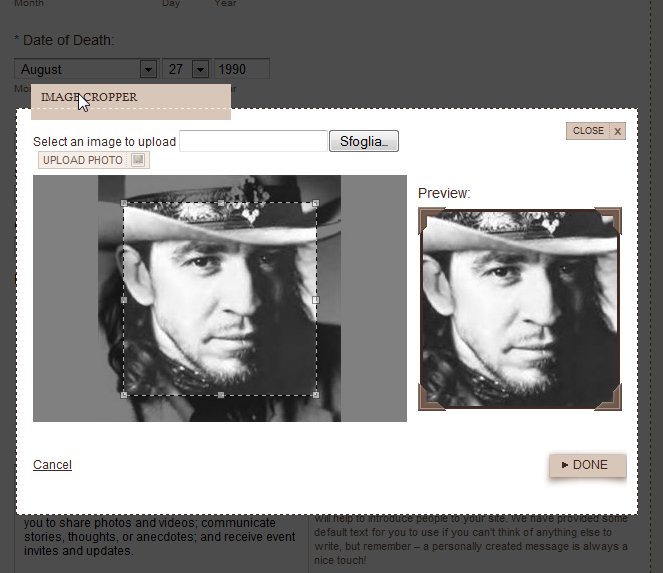
Task: Click the top-middle crop handle
Action: [x=221, y=203]
